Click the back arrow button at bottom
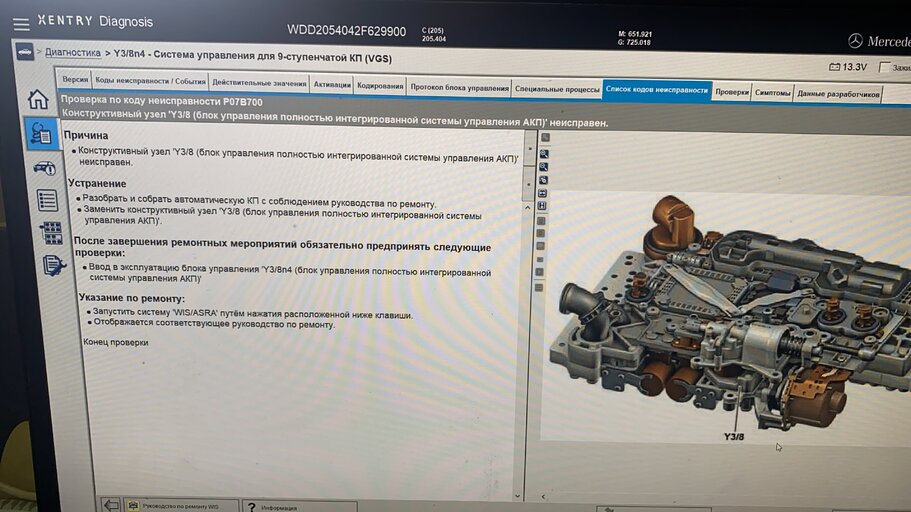The width and height of the screenshot is (911, 512). click(x=111, y=504)
